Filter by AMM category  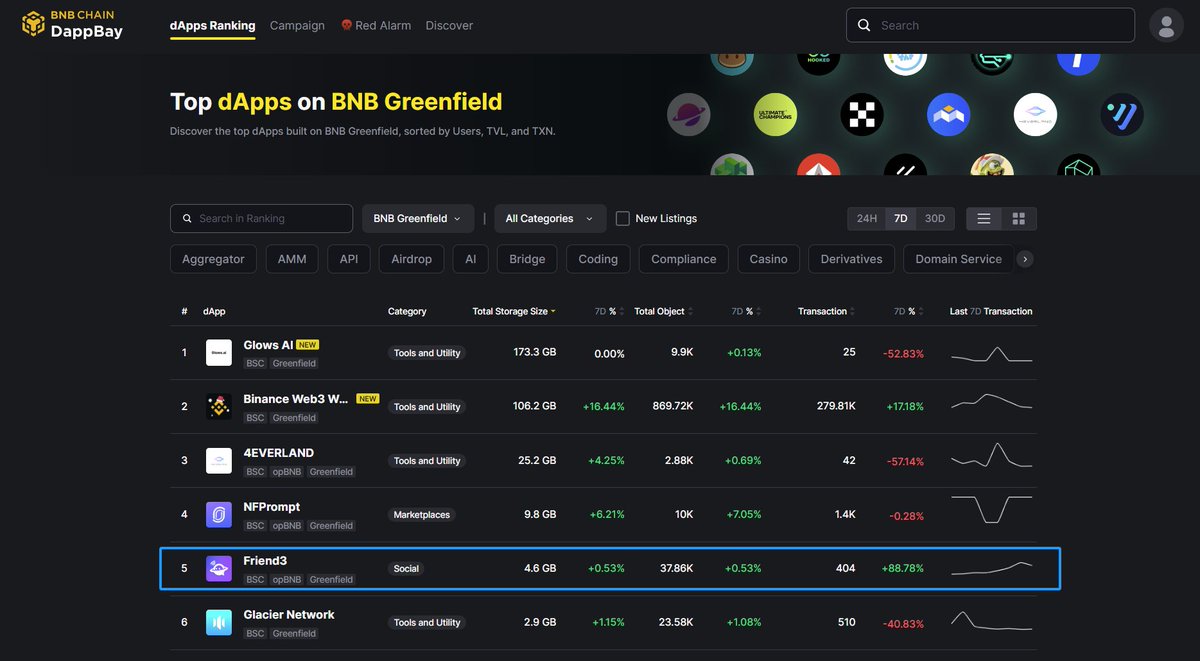(292, 259)
